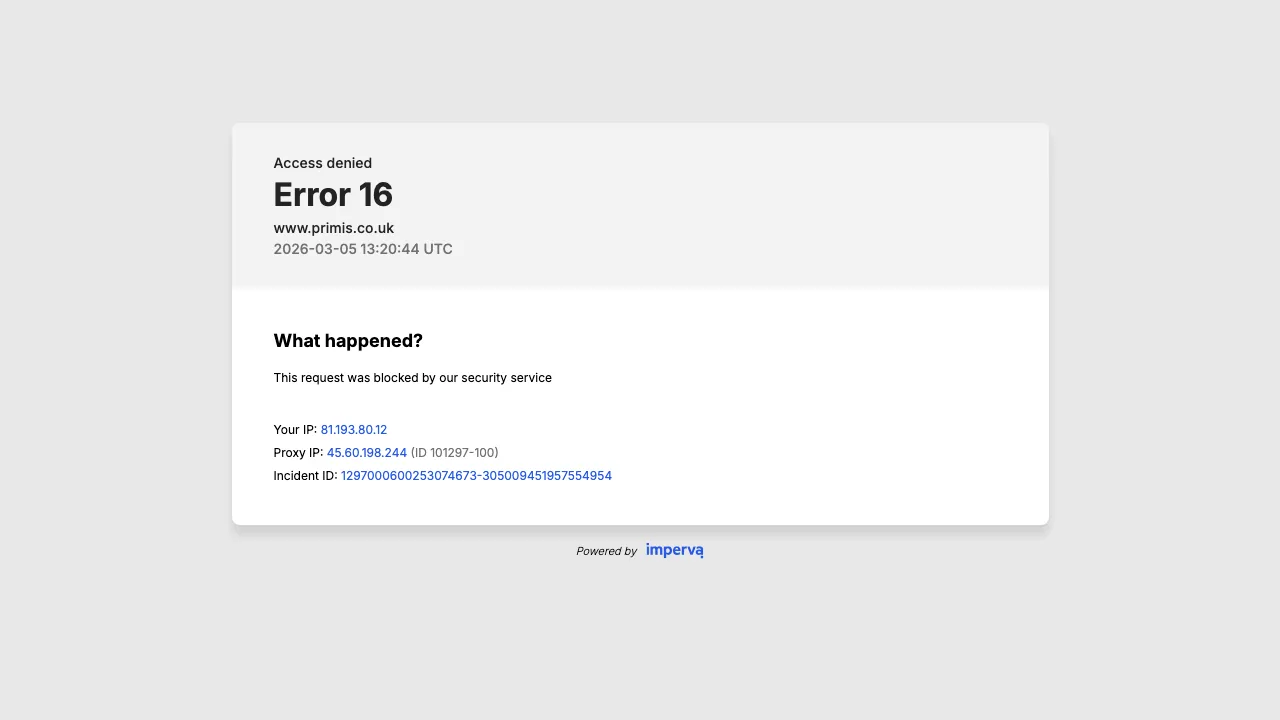Screen dimensions: 1280x720
Task: Click the 'Your IP:' label
Action: (x=295, y=430)
